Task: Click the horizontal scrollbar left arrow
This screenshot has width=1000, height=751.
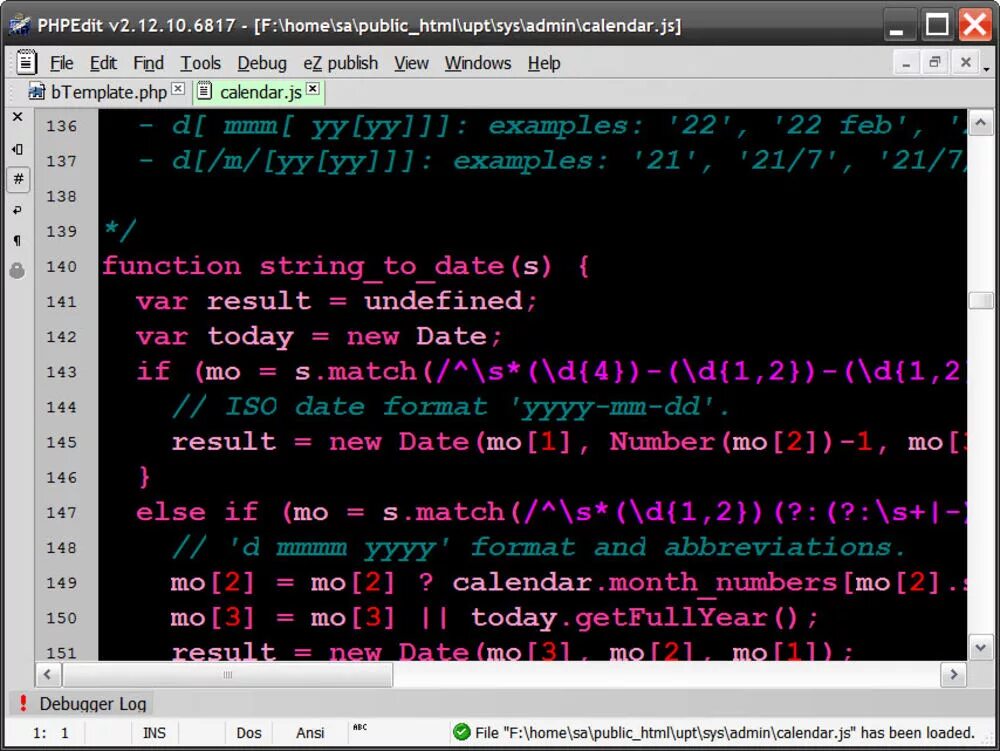Action: tap(48, 674)
